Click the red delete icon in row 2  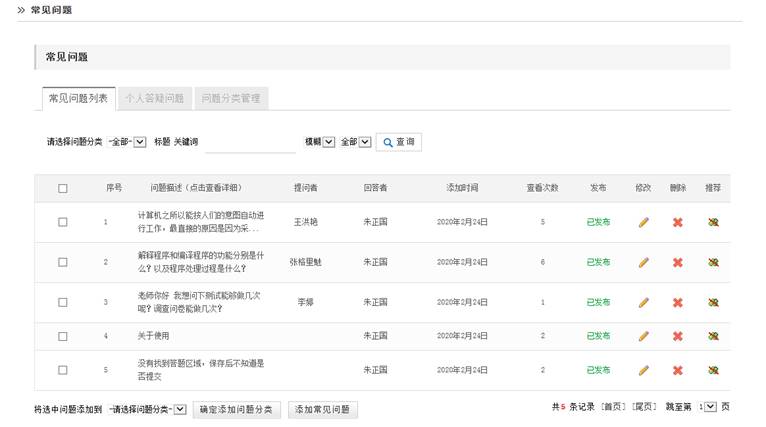coord(677,262)
